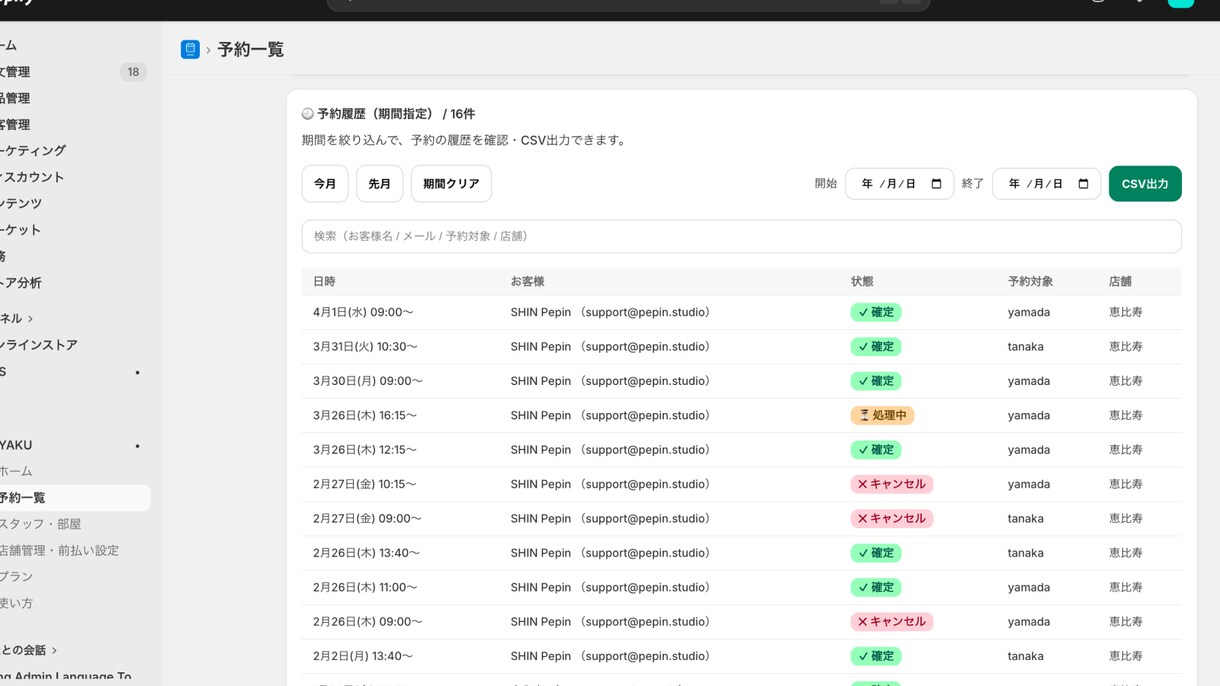This screenshot has width=1220, height=686.
Task: Open スタッフ・部屋 in the sidebar
Action: click(41, 524)
